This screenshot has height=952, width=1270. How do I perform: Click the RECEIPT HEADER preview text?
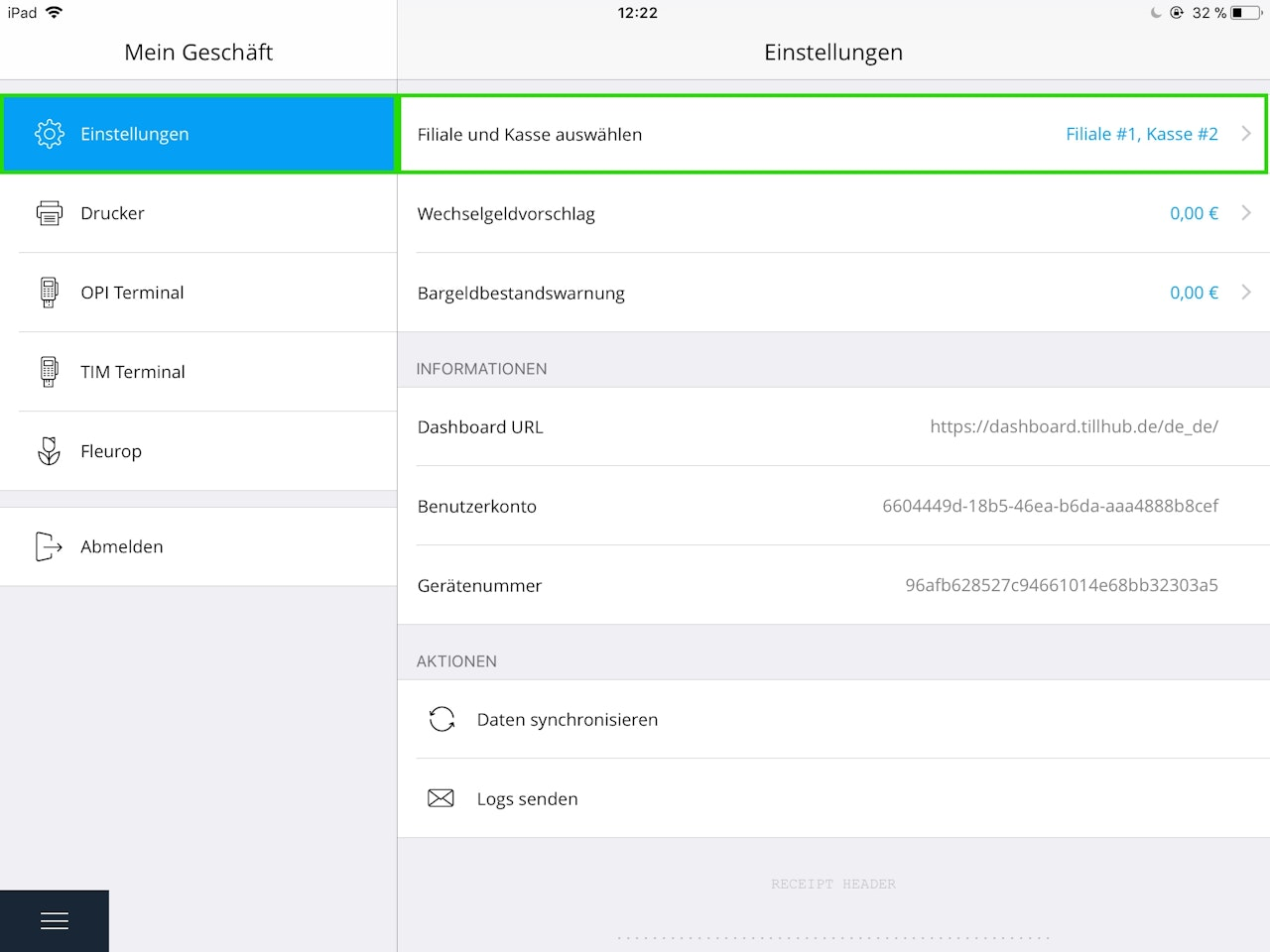(833, 884)
